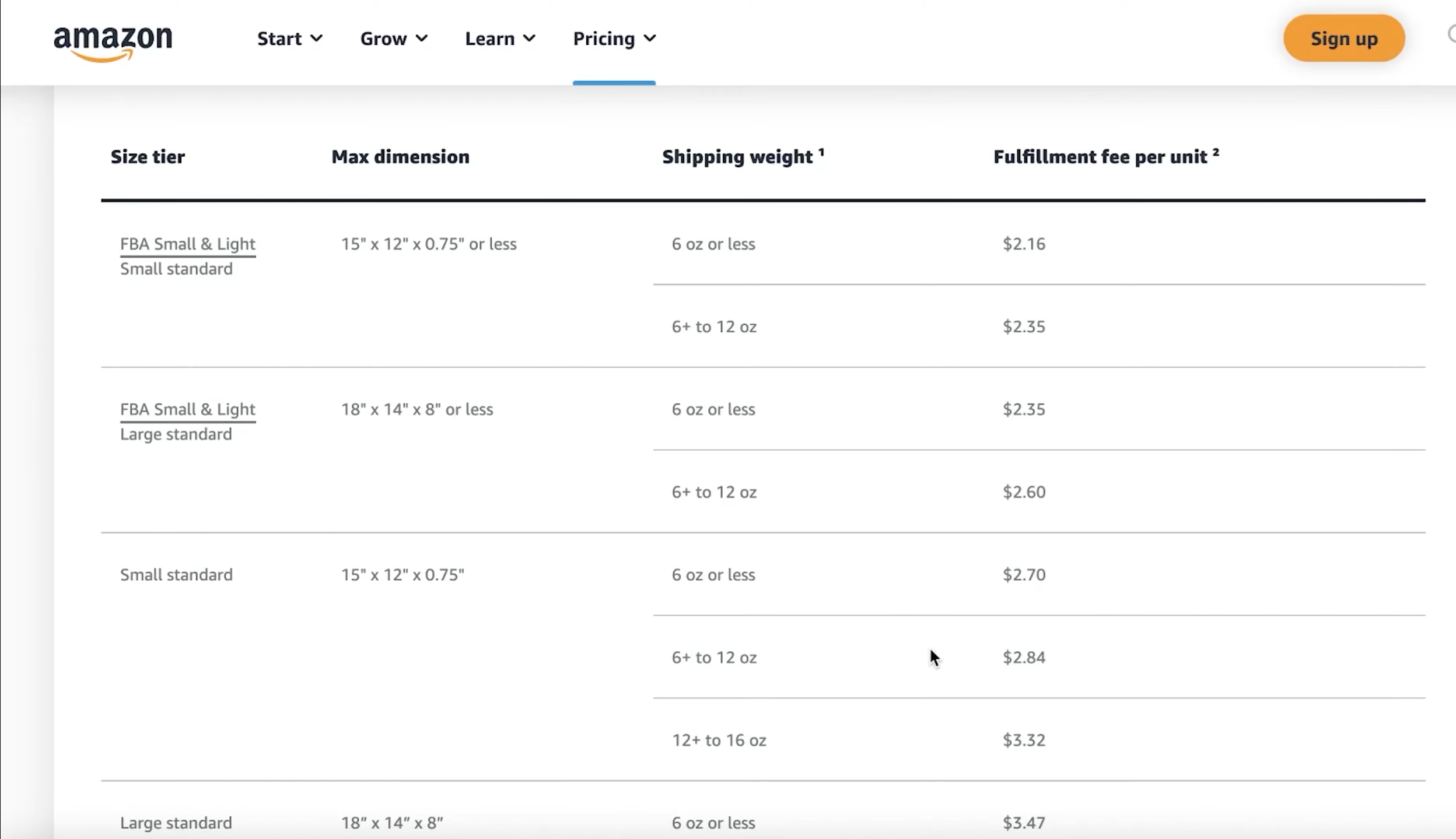Select 6 oz or less next to $2.16
The image size is (1456, 839).
713,244
